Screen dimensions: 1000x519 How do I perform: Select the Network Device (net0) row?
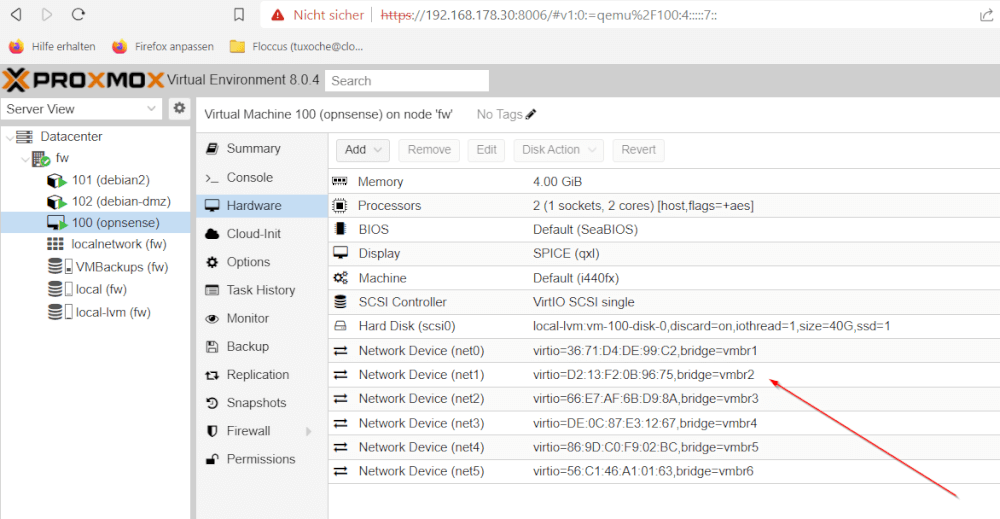664,351
